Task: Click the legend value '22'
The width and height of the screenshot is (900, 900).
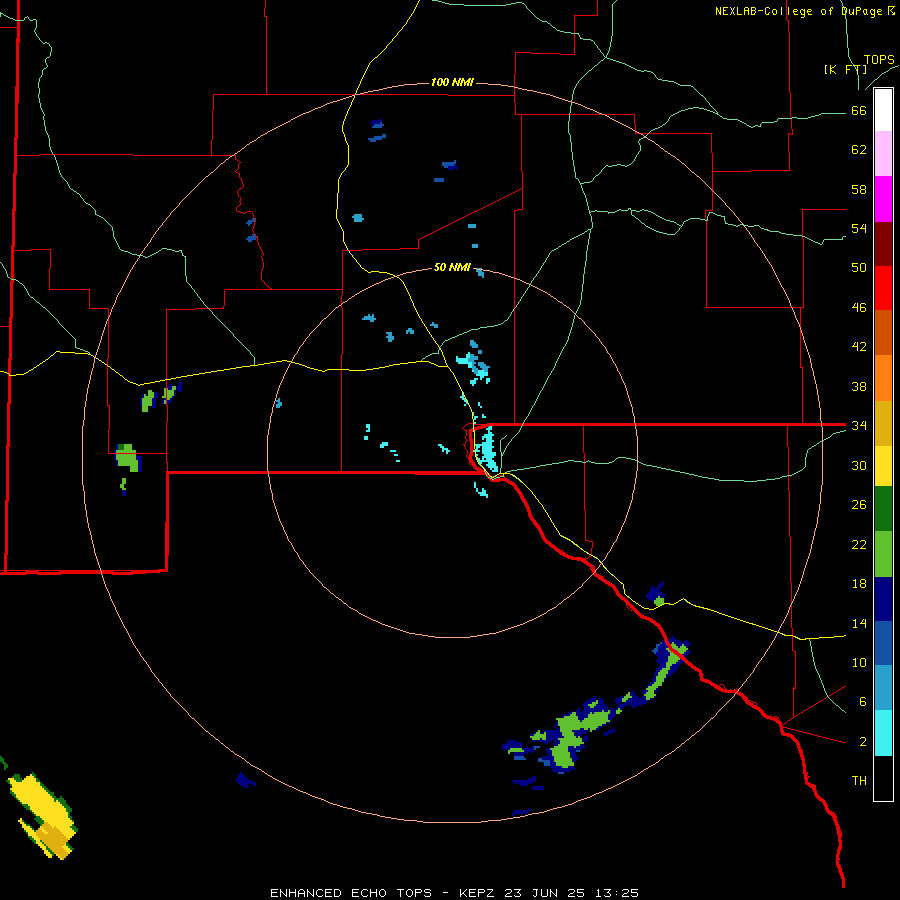Action: (859, 544)
